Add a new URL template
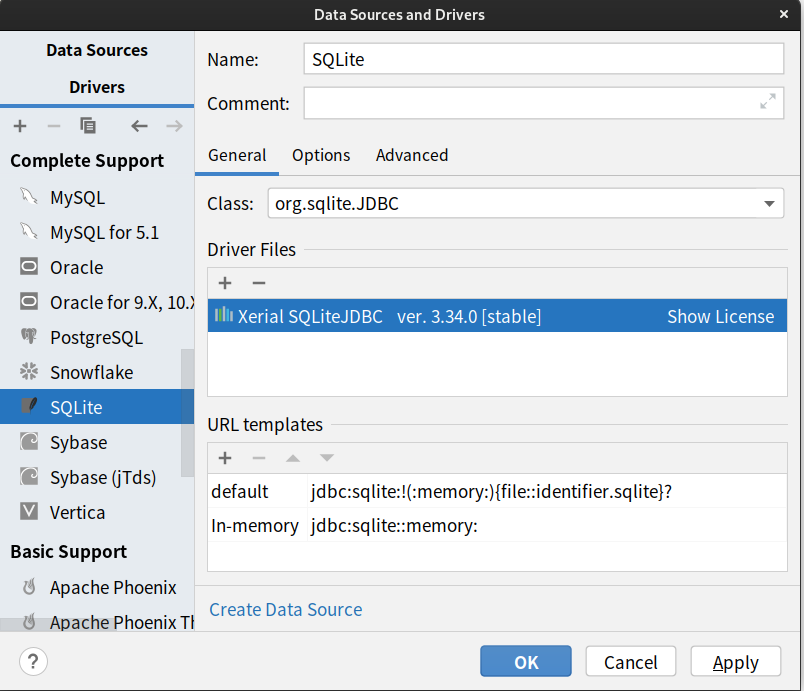The width and height of the screenshot is (804, 691). 225,458
